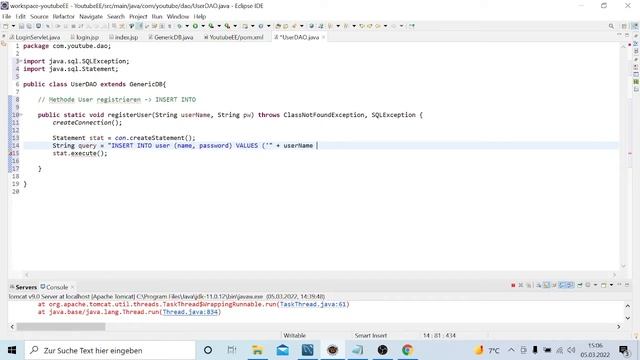
Task: Select the Java EE perspective icon
Action: pyautogui.click(x=635, y=26)
